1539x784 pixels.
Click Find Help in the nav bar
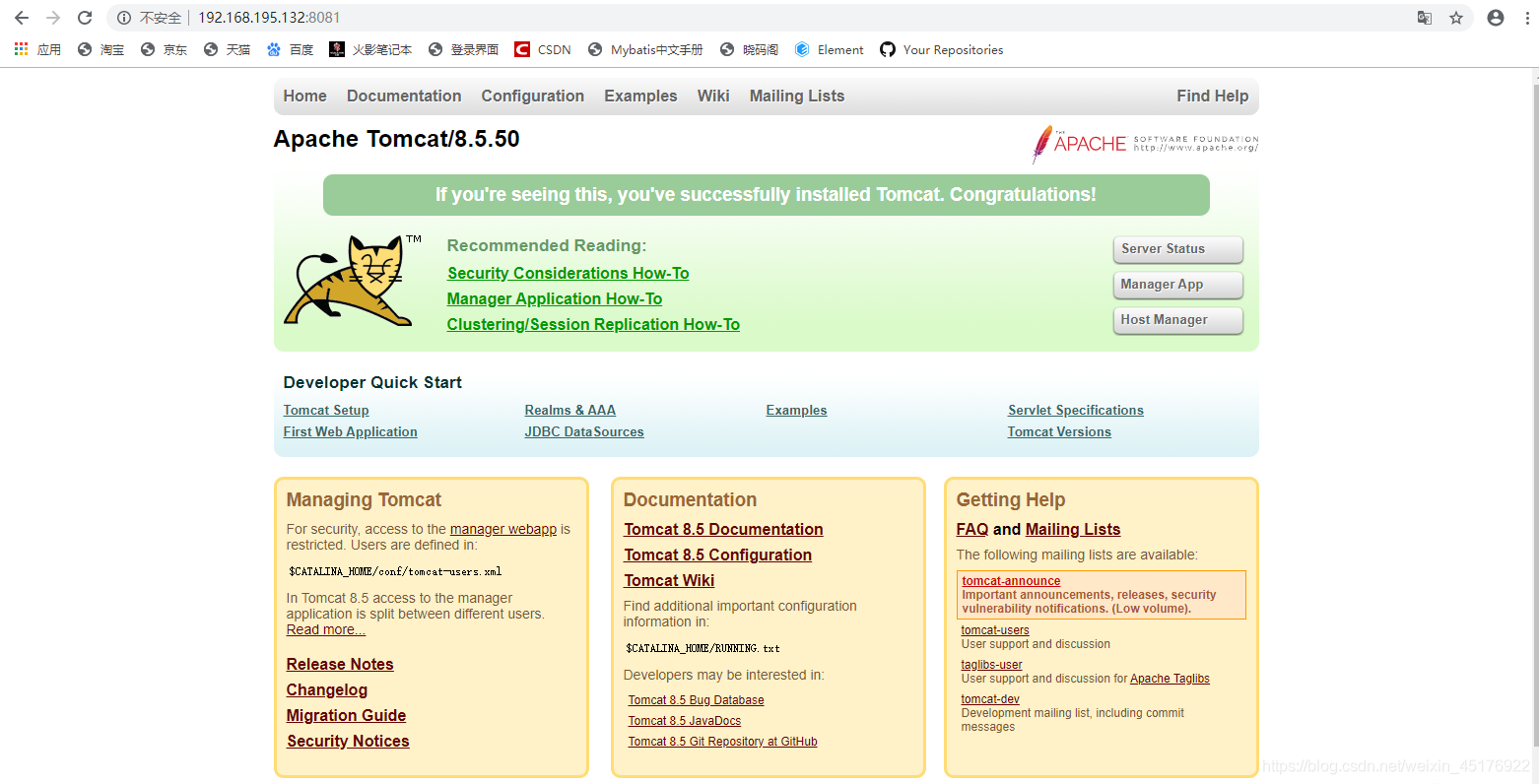pyautogui.click(x=1212, y=96)
